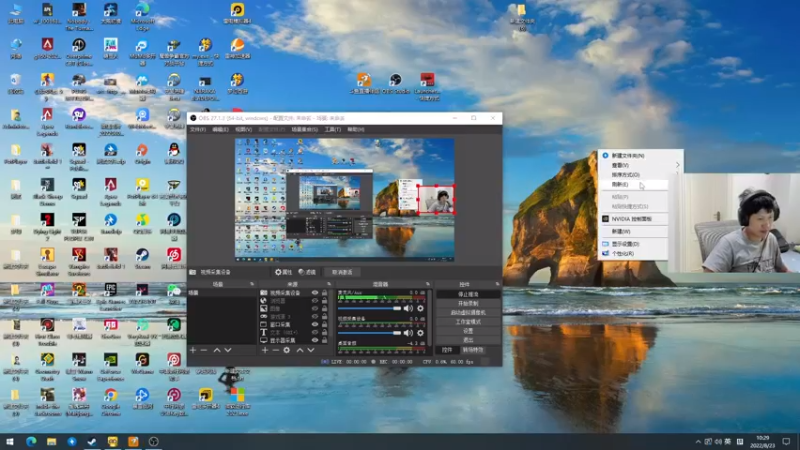
Task: Click Start Virtual Camera button
Action: [x=468, y=313]
